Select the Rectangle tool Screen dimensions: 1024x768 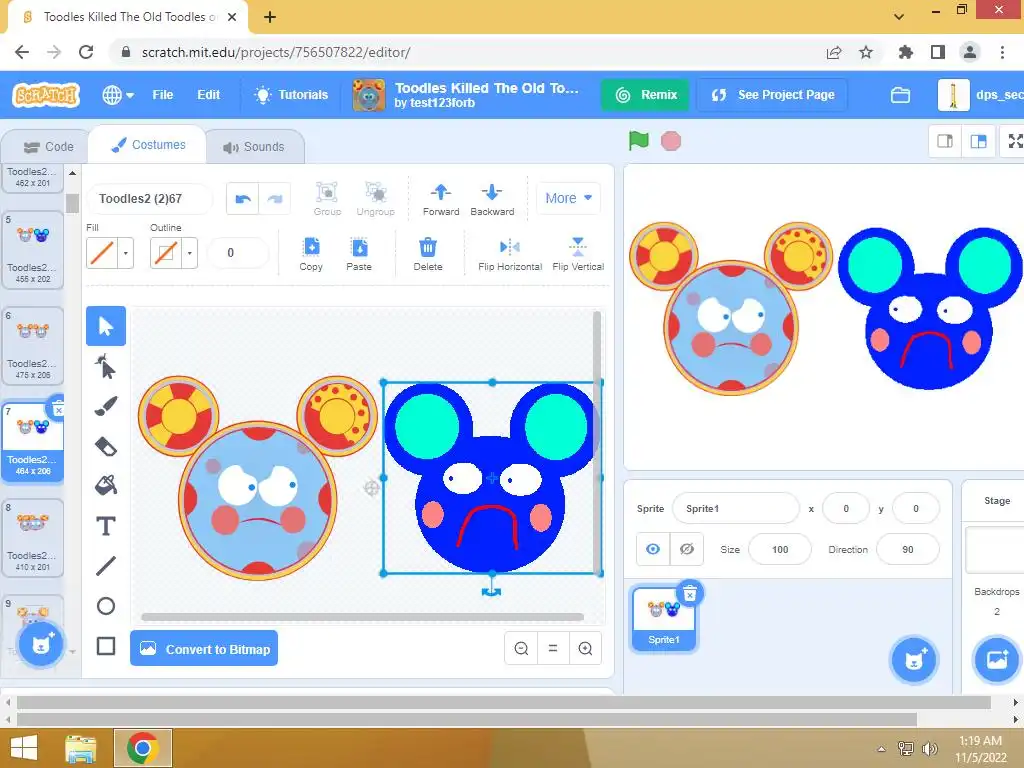tap(106, 646)
